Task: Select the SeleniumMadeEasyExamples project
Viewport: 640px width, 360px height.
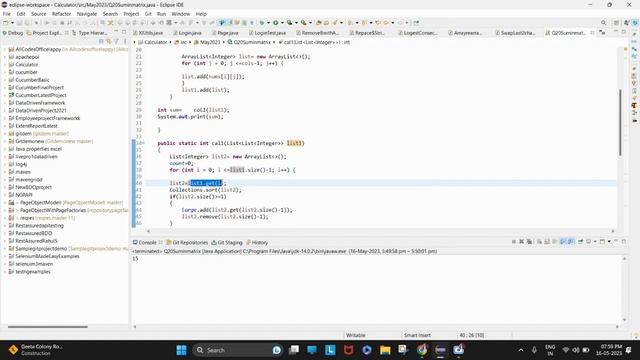Action: pyautogui.click(x=47, y=256)
